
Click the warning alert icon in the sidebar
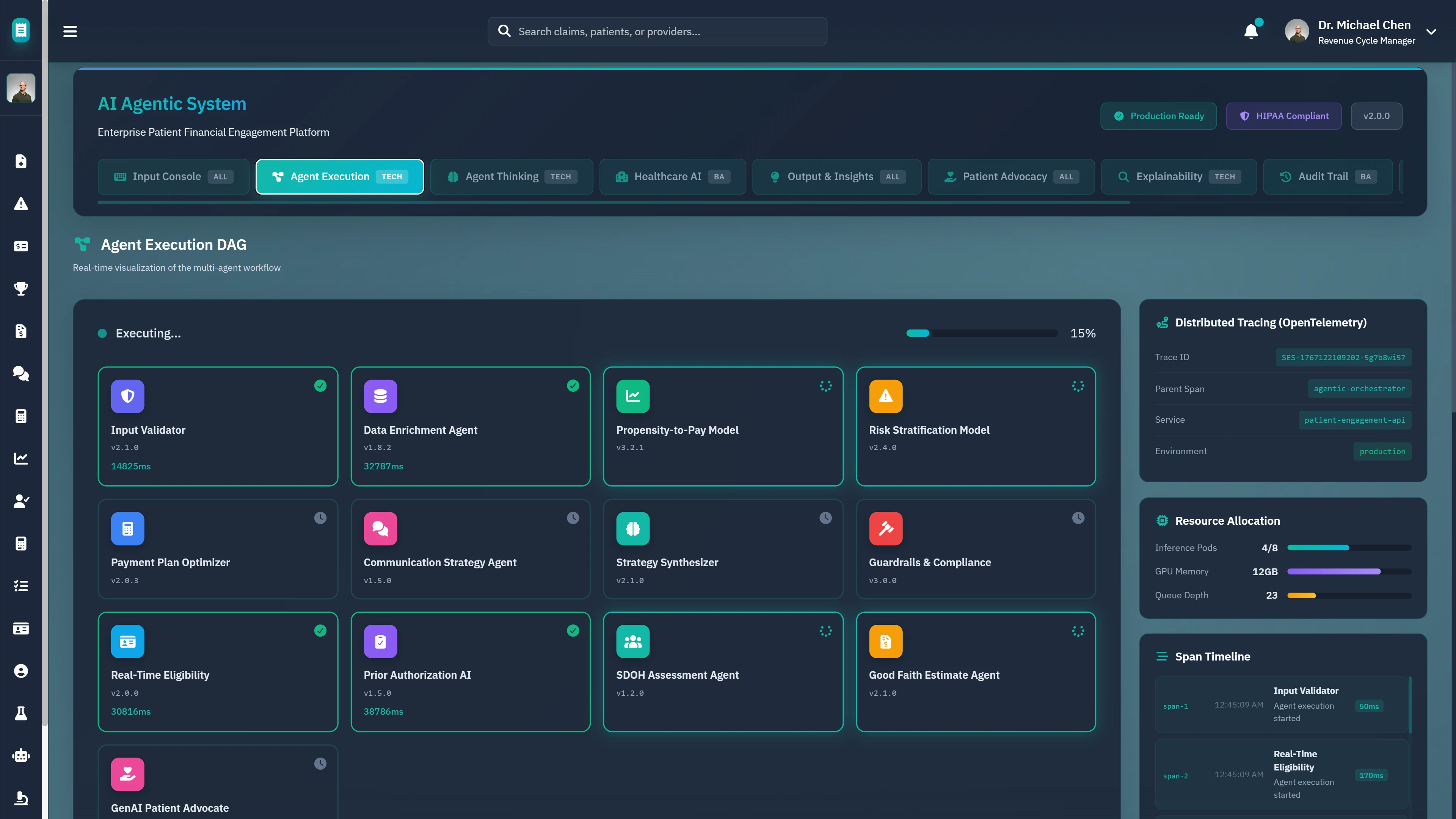[x=21, y=204]
